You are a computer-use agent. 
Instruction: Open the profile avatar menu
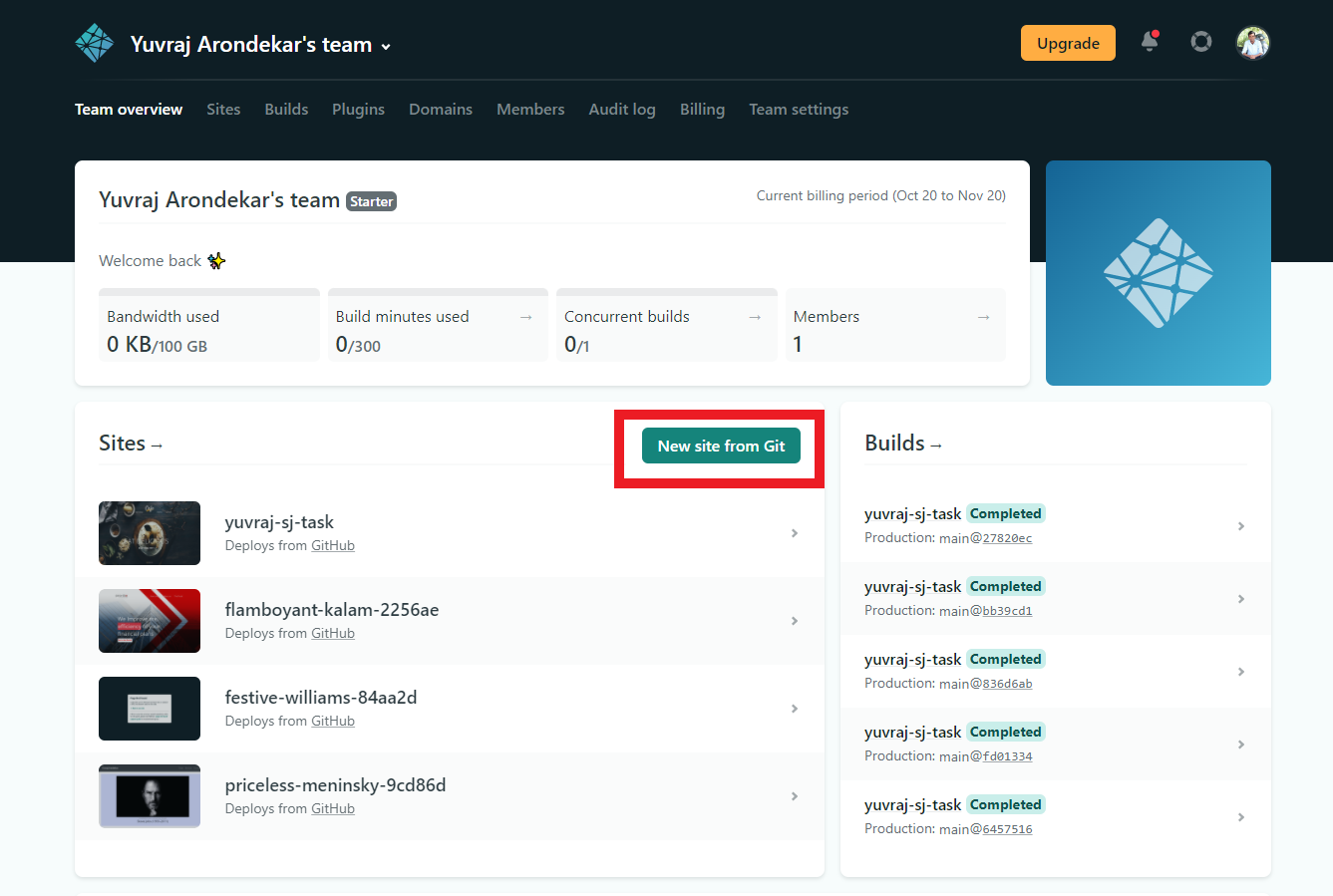click(1252, 42)
